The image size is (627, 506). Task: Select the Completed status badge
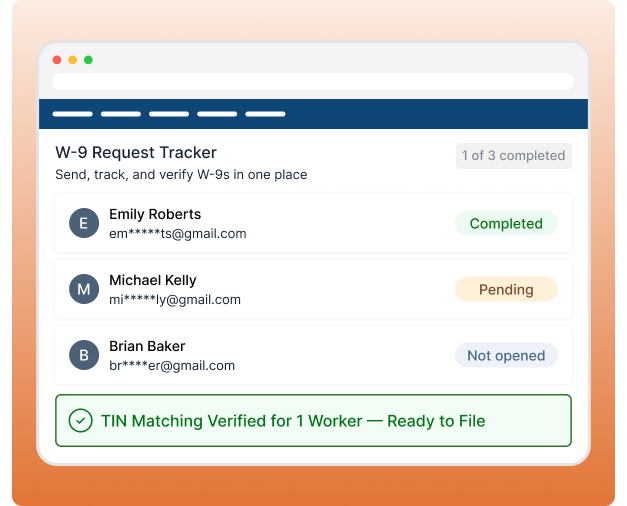click(506, 223)
